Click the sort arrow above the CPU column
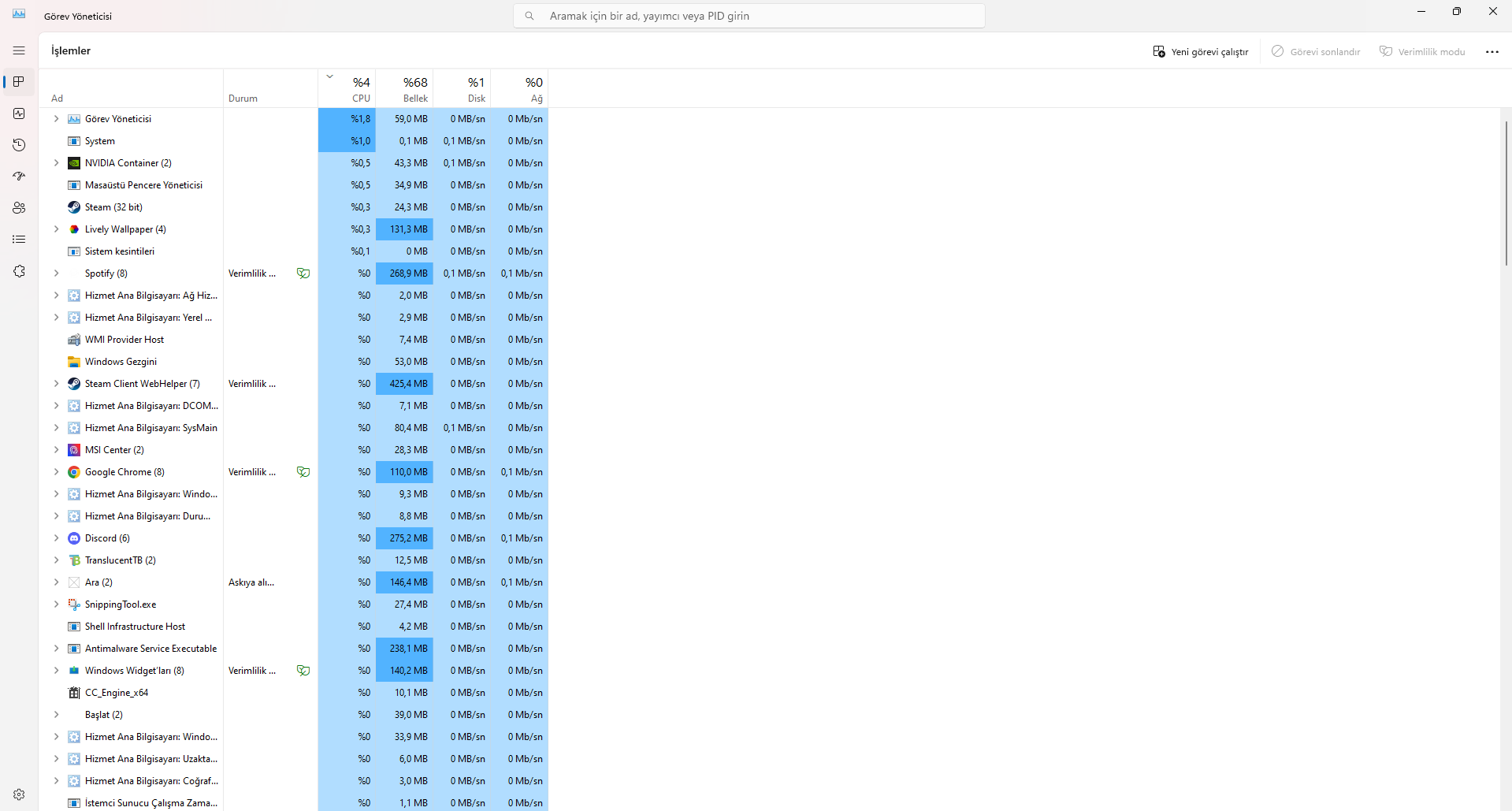 point(330,76)
